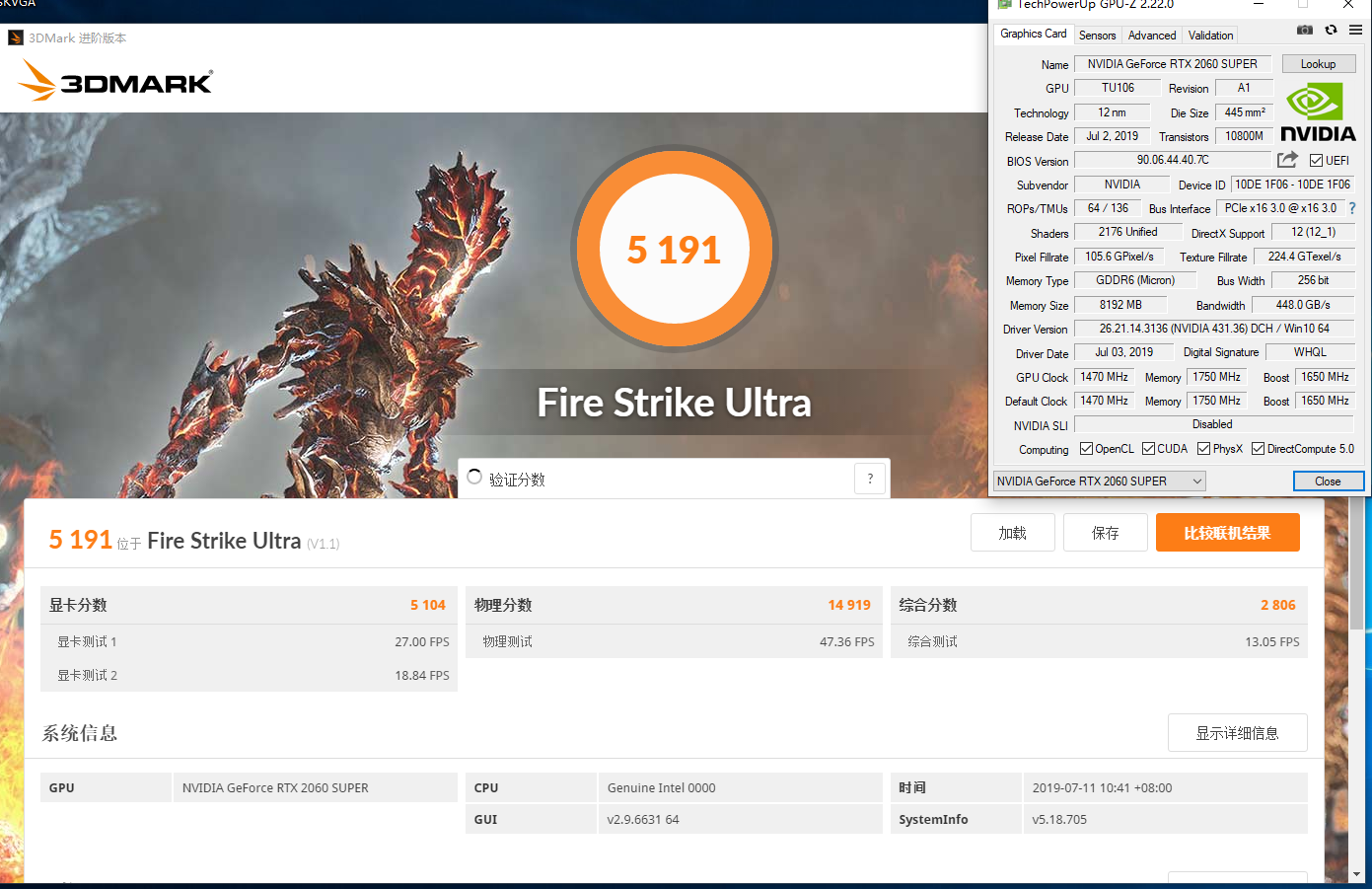Open the GPU selection dropdown in GPU-Z
Image resolution: width=1372 pixels, height=889 pixels.
coord(1100,482)
